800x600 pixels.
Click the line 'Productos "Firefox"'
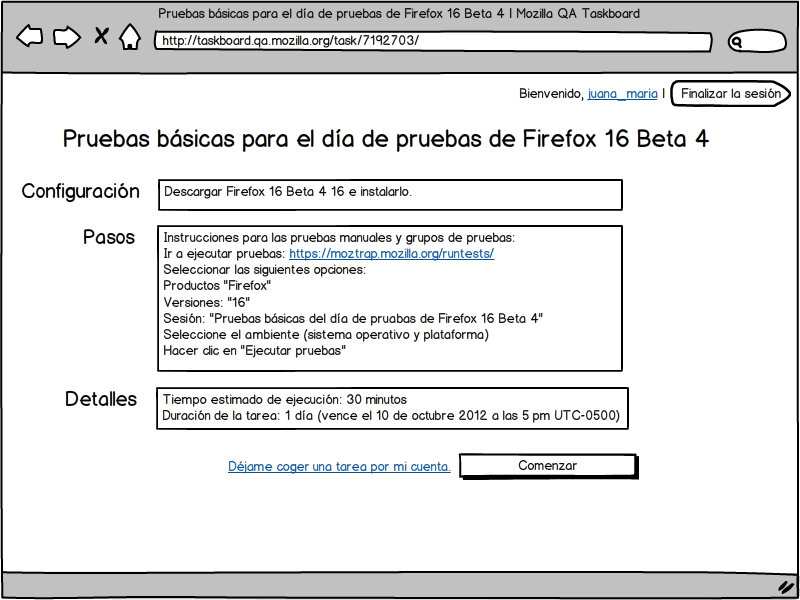click(217, 286)
